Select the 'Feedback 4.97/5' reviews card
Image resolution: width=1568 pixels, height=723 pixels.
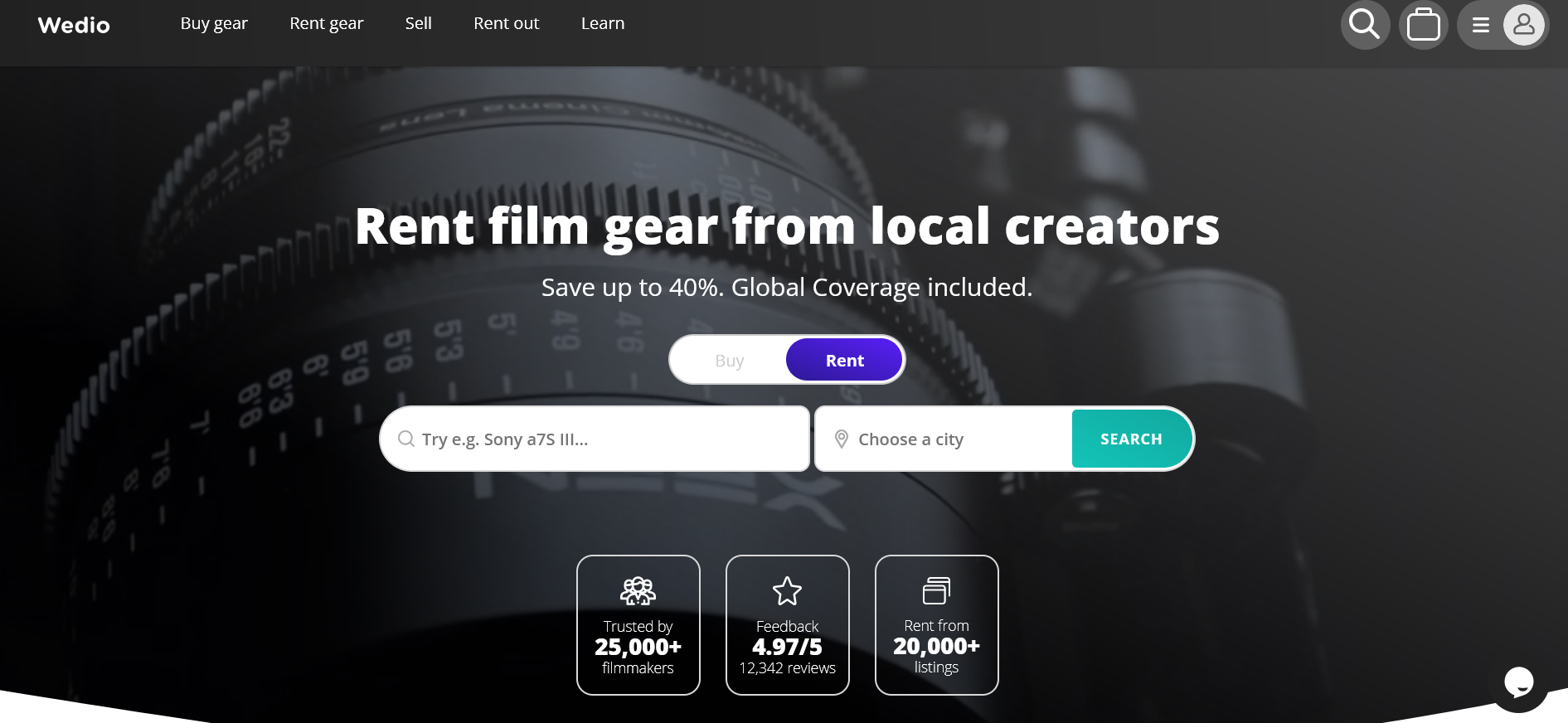coord(788,625)
